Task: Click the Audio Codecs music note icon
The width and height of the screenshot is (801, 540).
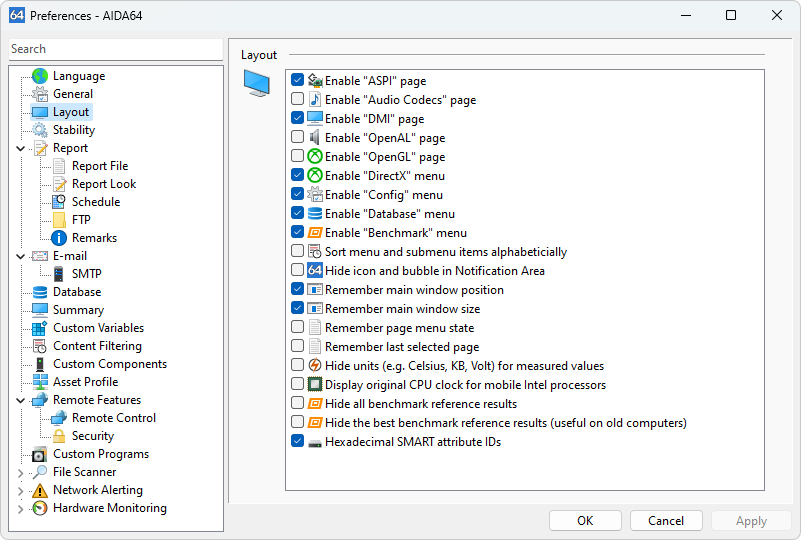Action: coord(315,100)
